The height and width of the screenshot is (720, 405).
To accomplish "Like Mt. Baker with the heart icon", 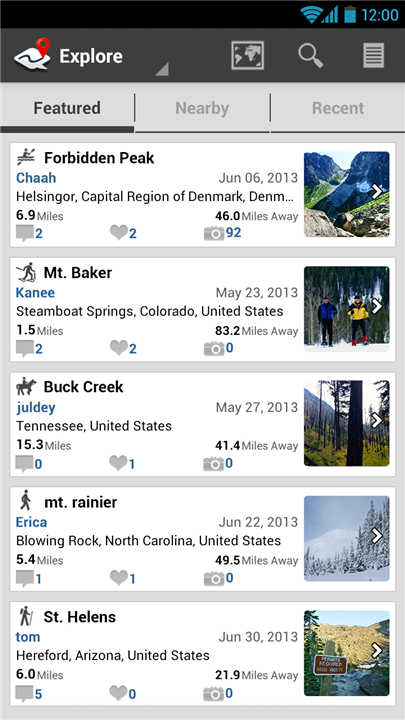I will point(118,348).
